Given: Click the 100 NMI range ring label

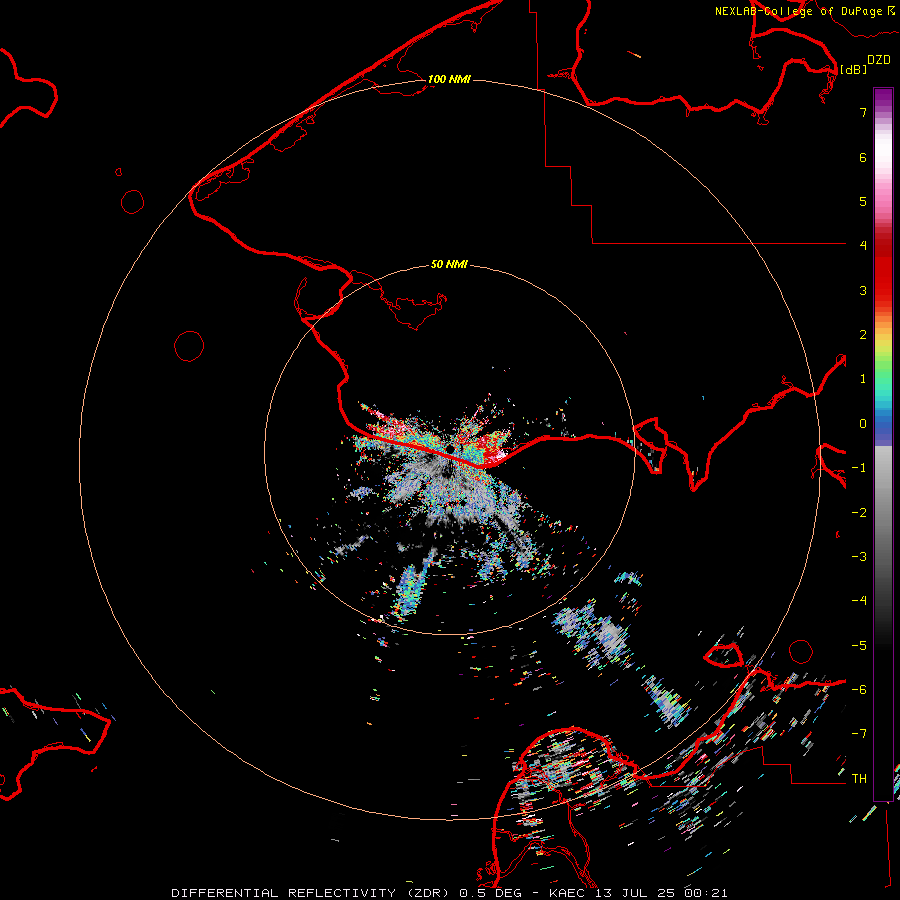Looking at the screenshot, I should tap(449, 79).
